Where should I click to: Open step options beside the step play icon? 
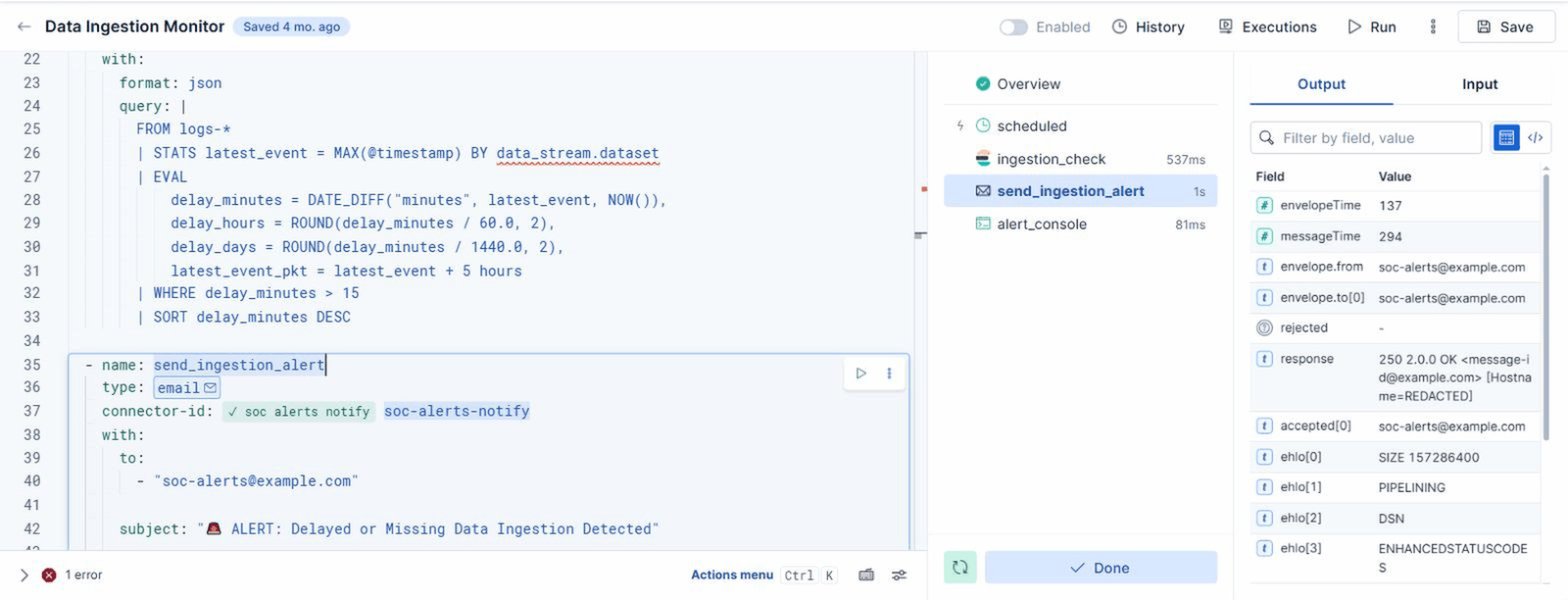tap(889, 374)
